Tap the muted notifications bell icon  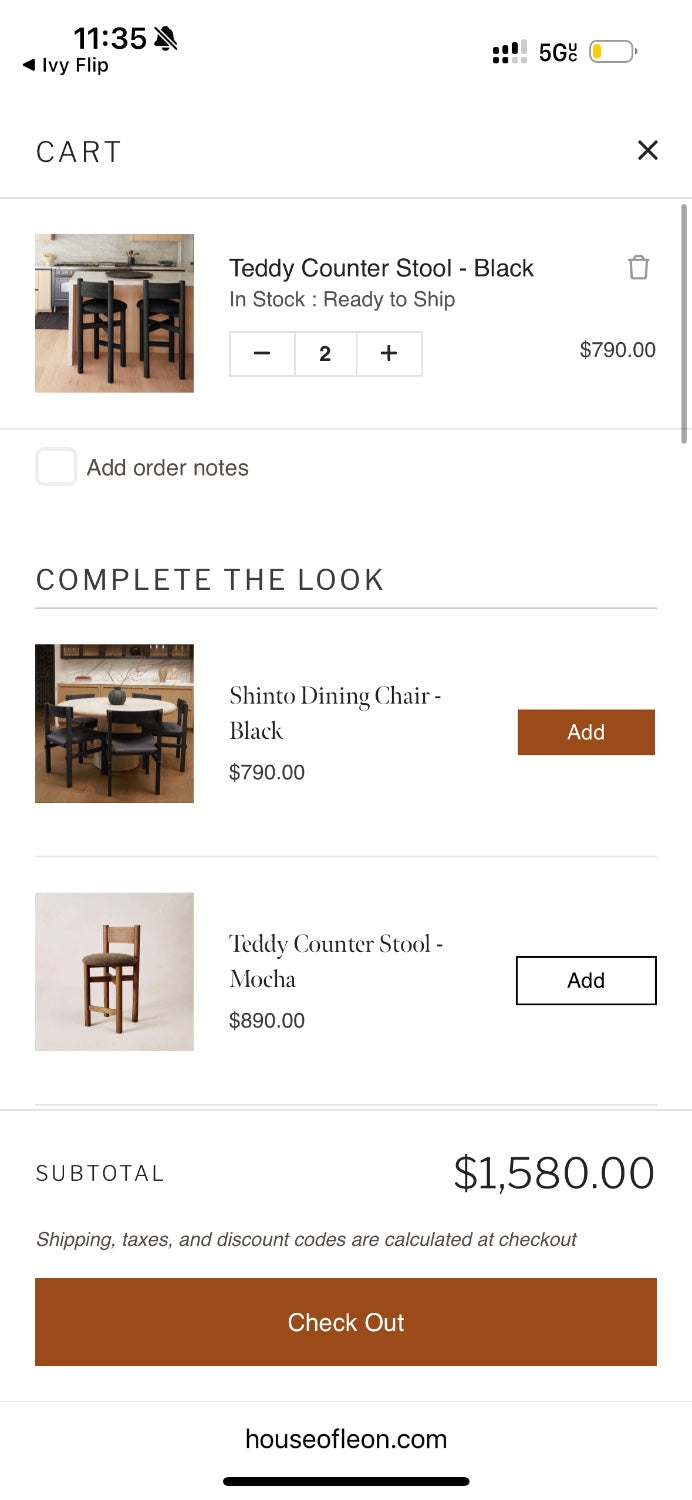163,38
